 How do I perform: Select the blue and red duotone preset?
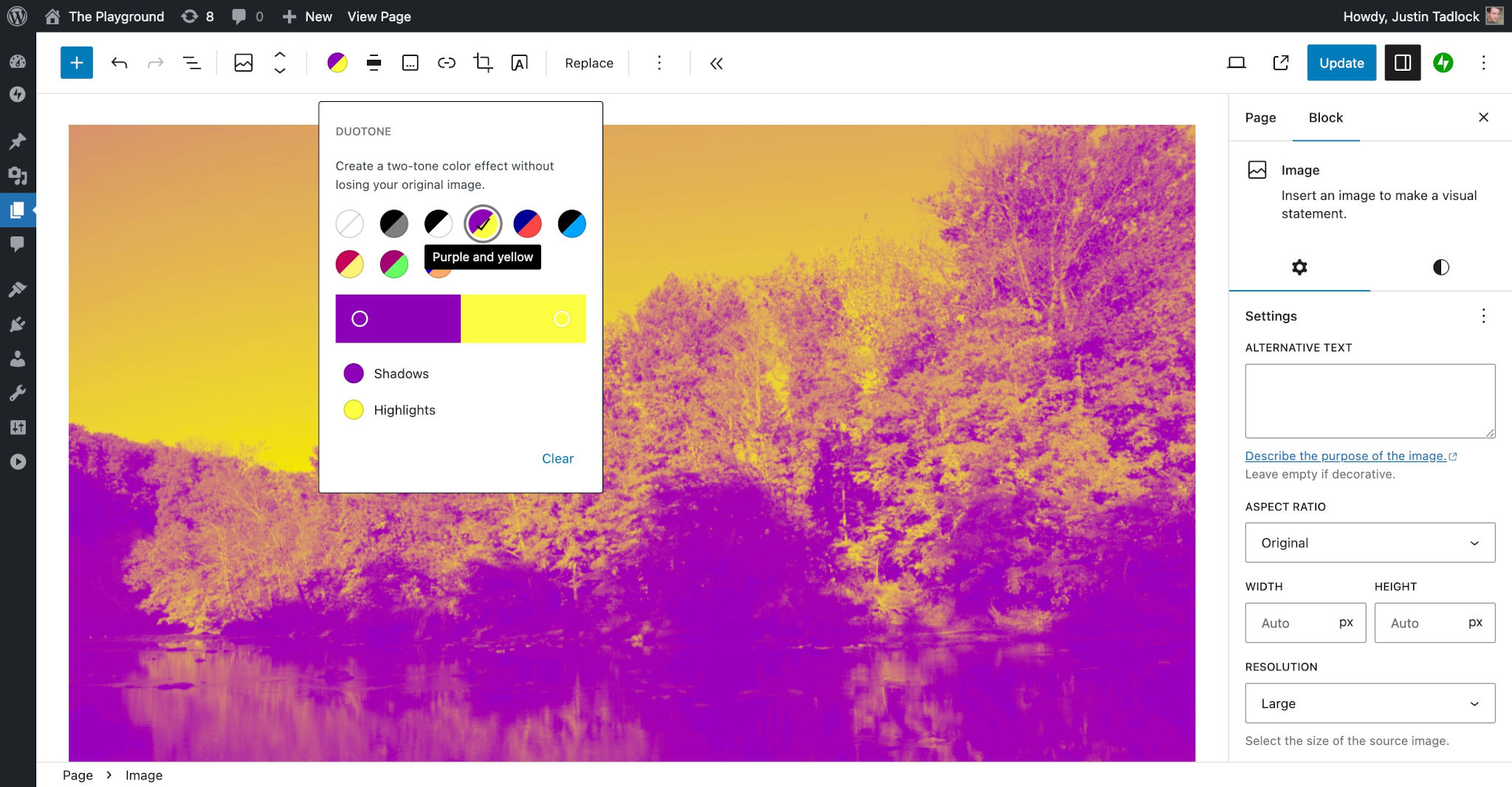(x=527, y=224)
